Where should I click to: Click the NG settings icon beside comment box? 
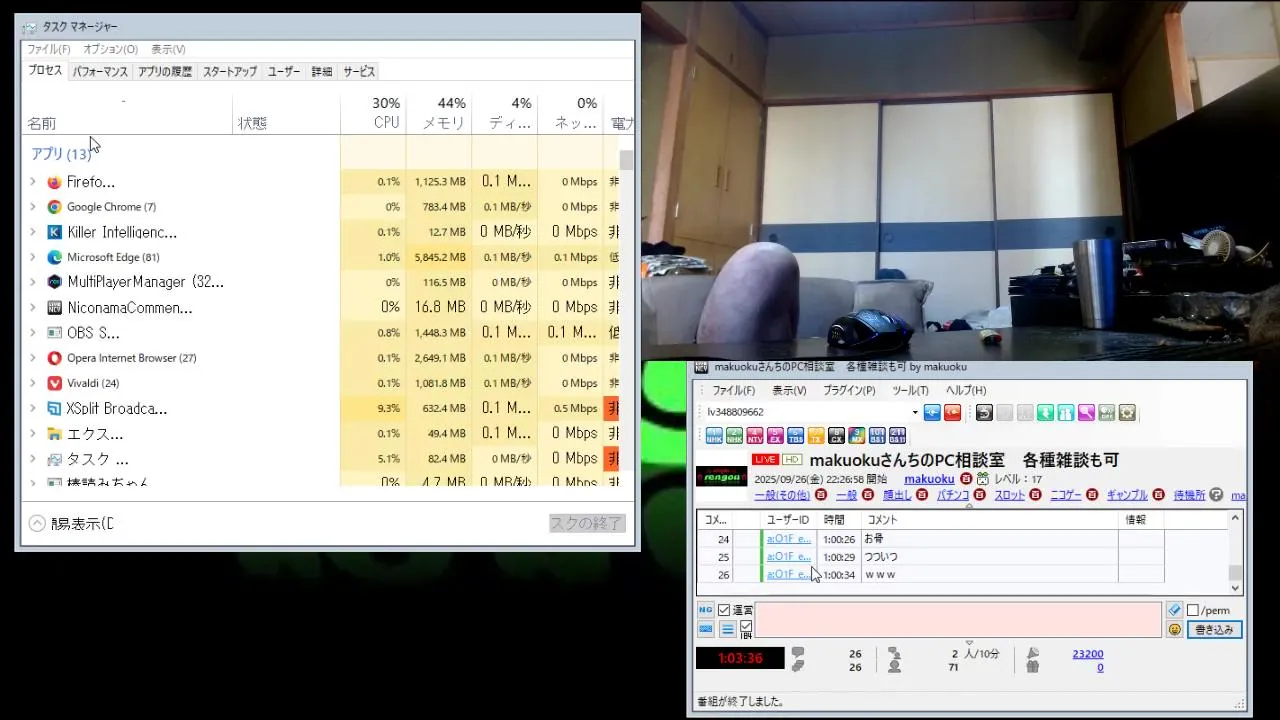(706, 610)
